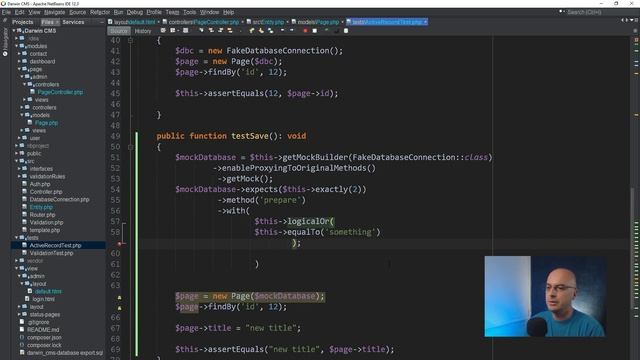Click the interfaces folder icon
Viewport: 640px width, 360px height.
[x=24, y=169]
